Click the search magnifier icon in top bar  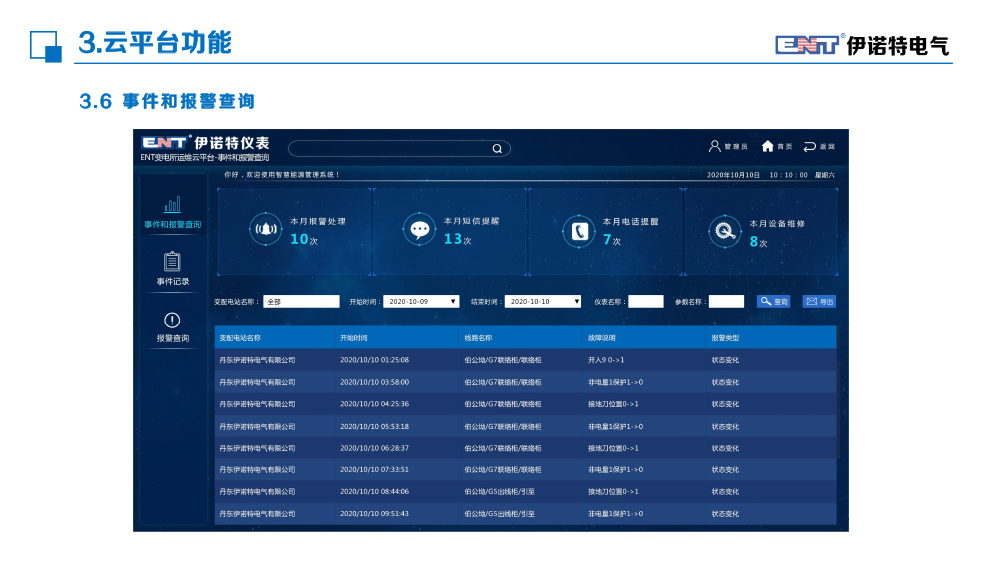(497, 149)
